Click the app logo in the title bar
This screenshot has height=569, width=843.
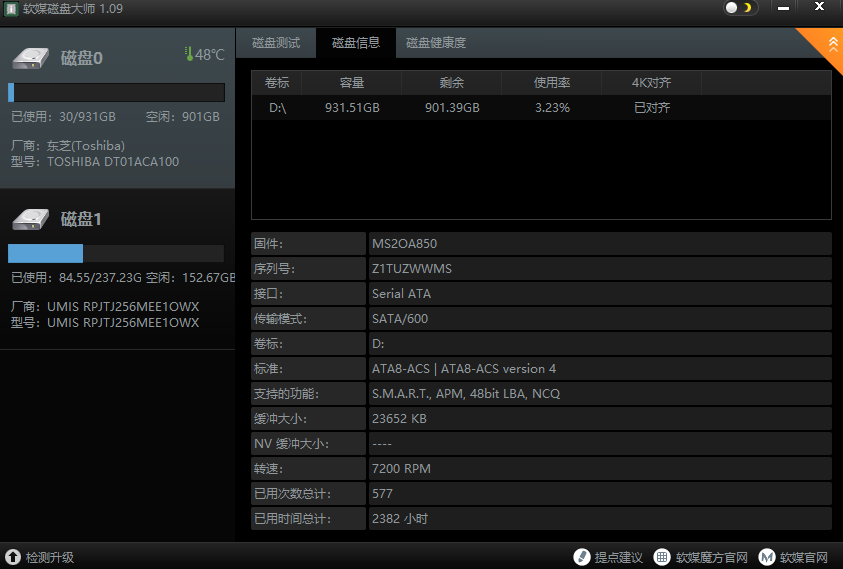11,8
